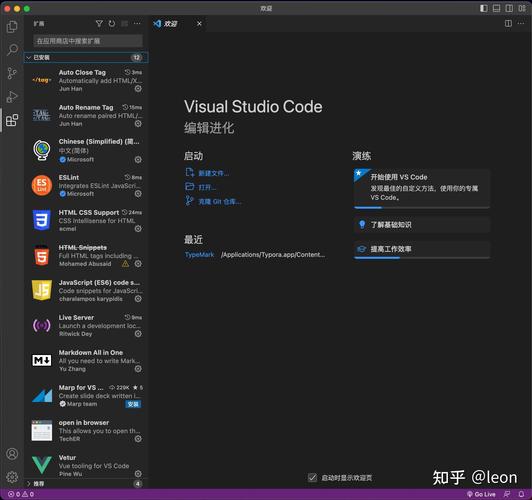
Task: Open manage gear for Markdown All in One
Action: 138,369
